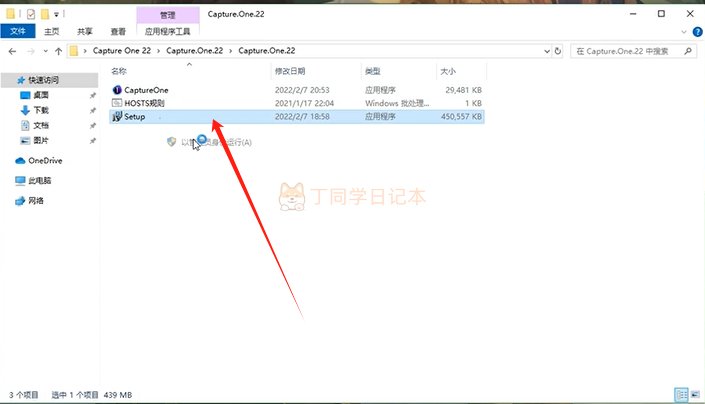
Task: Click the HOSTS规则 file icon
Action: point(117,103)
